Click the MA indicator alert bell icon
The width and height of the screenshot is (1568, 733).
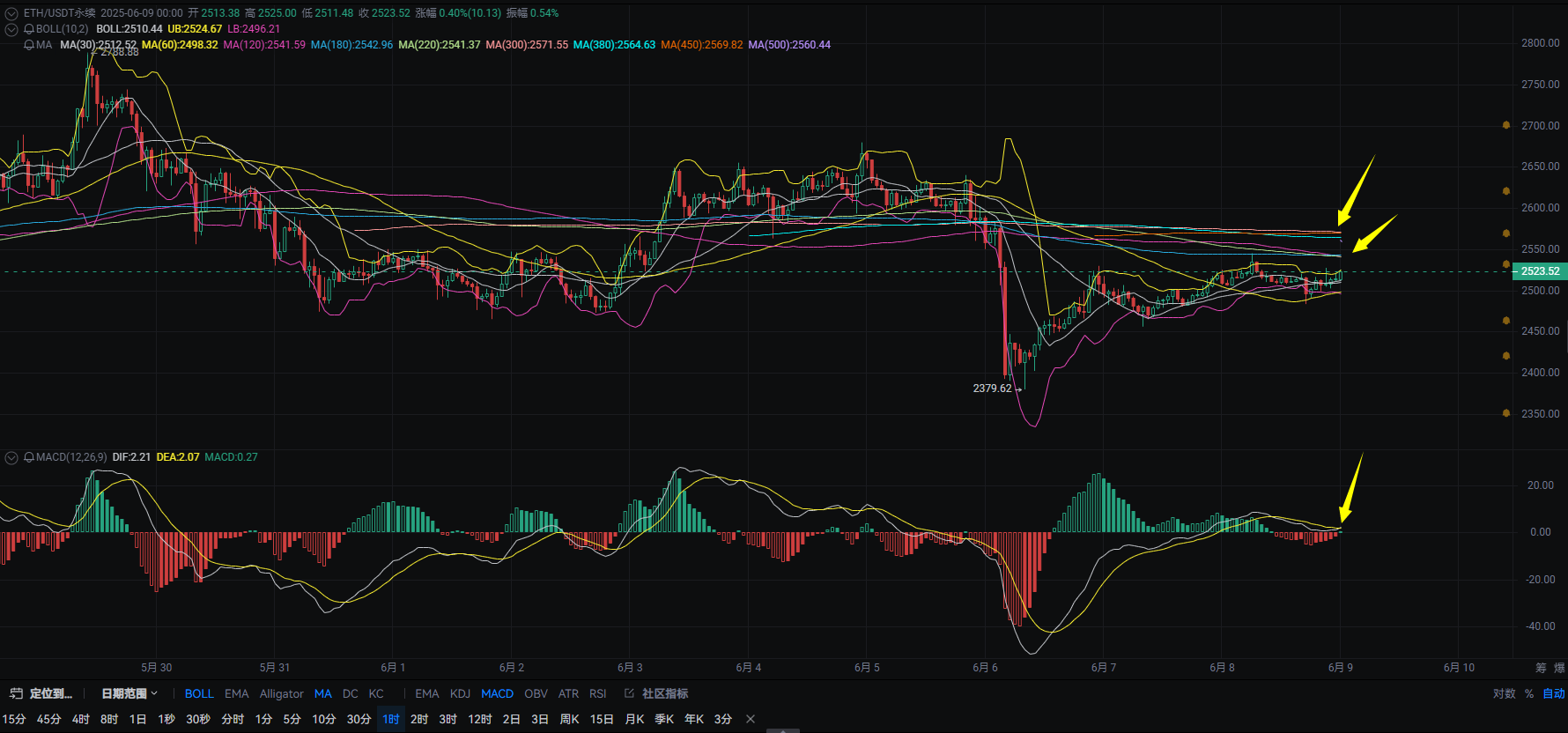(x=29, y=45)
